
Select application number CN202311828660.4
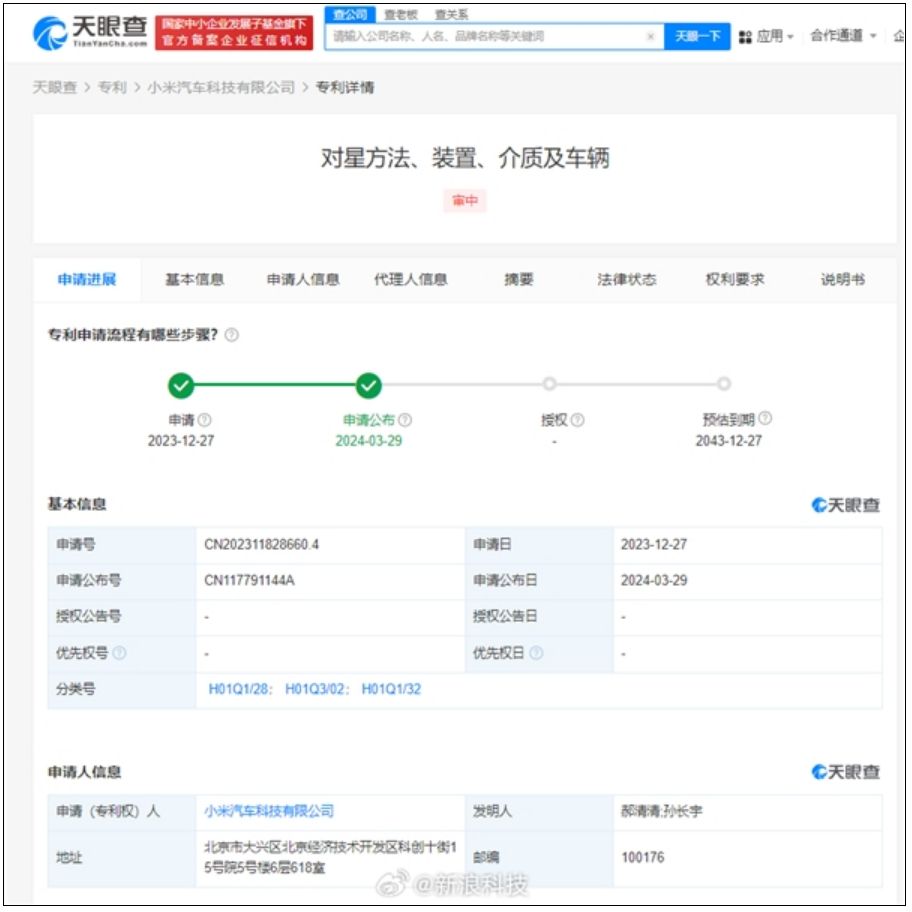(261, 545)
